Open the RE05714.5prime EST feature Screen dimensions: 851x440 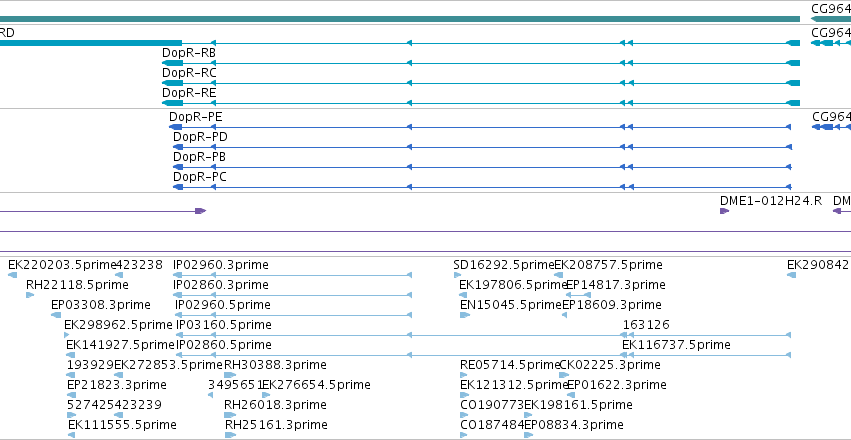coord(463,375)
